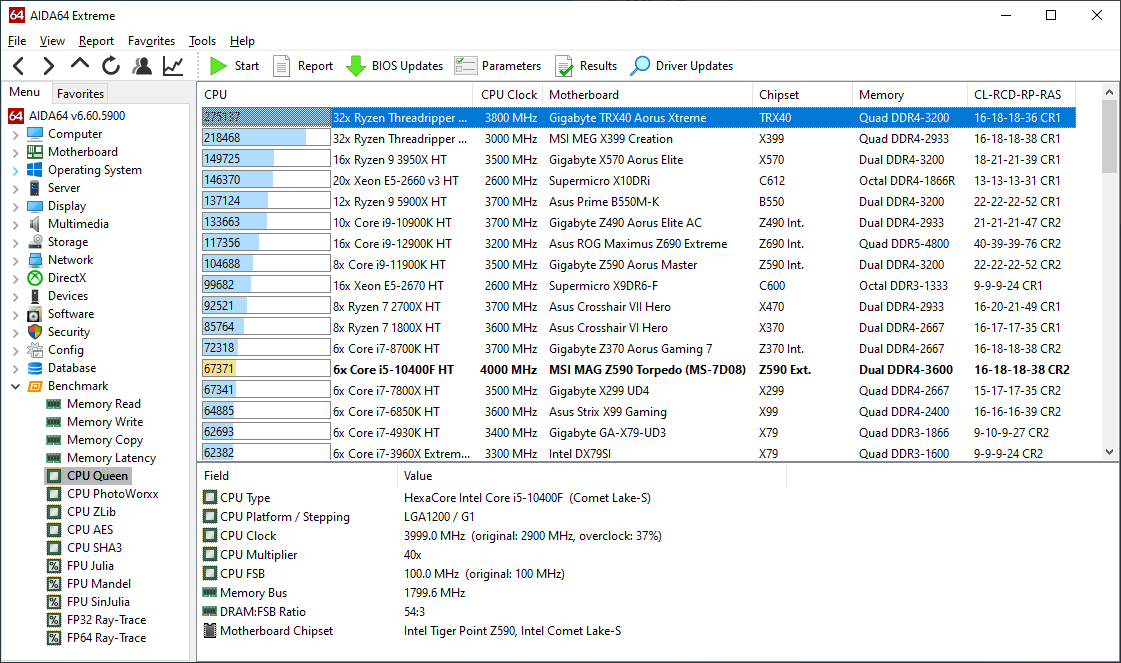
Task: Expand the Computer tree node
Action: tap(15, 134)
